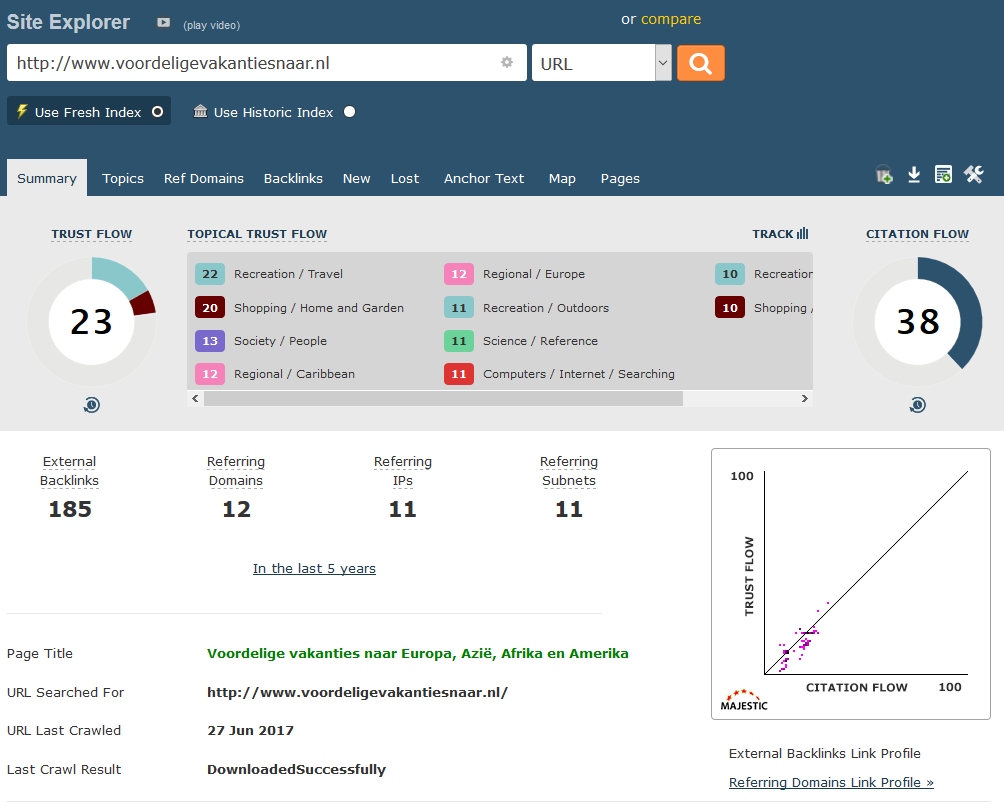The width and height of the screenshot is (1004, 812).
Task: Open the URL scope dropdown
Action: [601, 63]
